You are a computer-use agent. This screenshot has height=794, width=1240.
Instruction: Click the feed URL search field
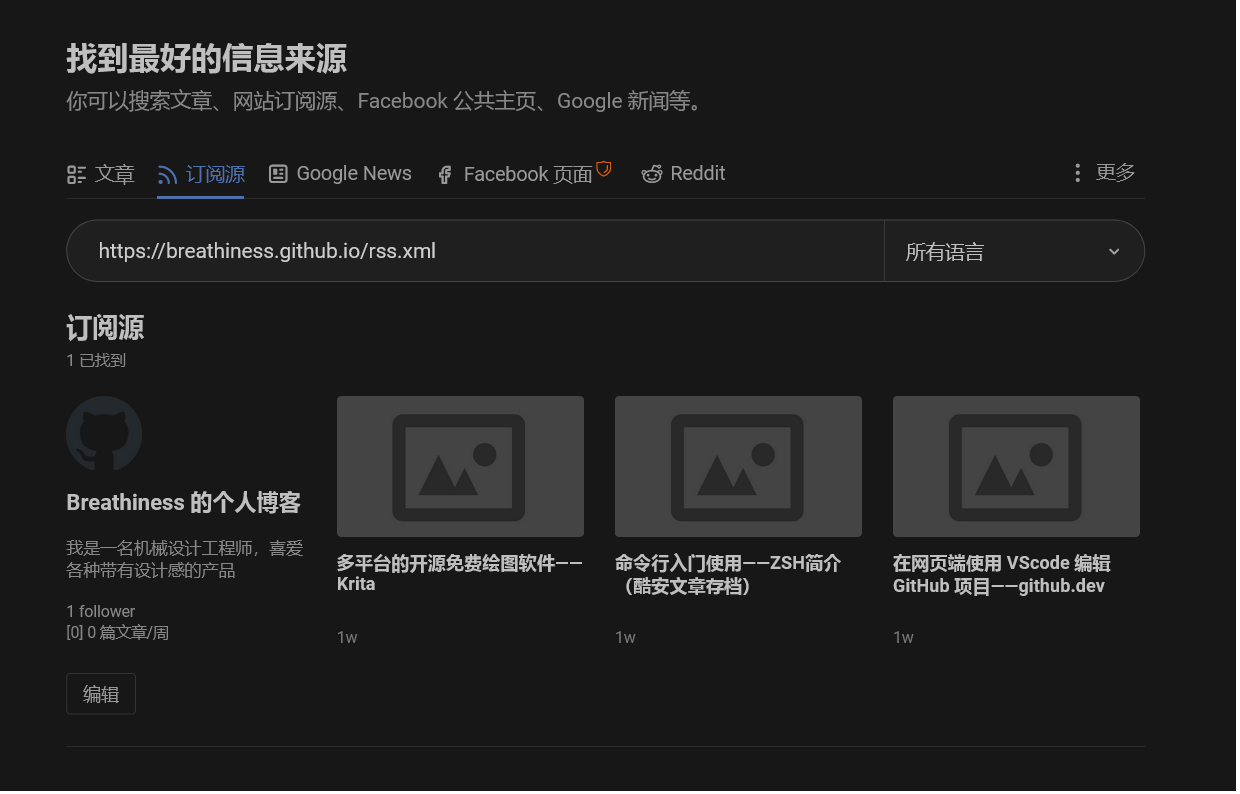475,251
